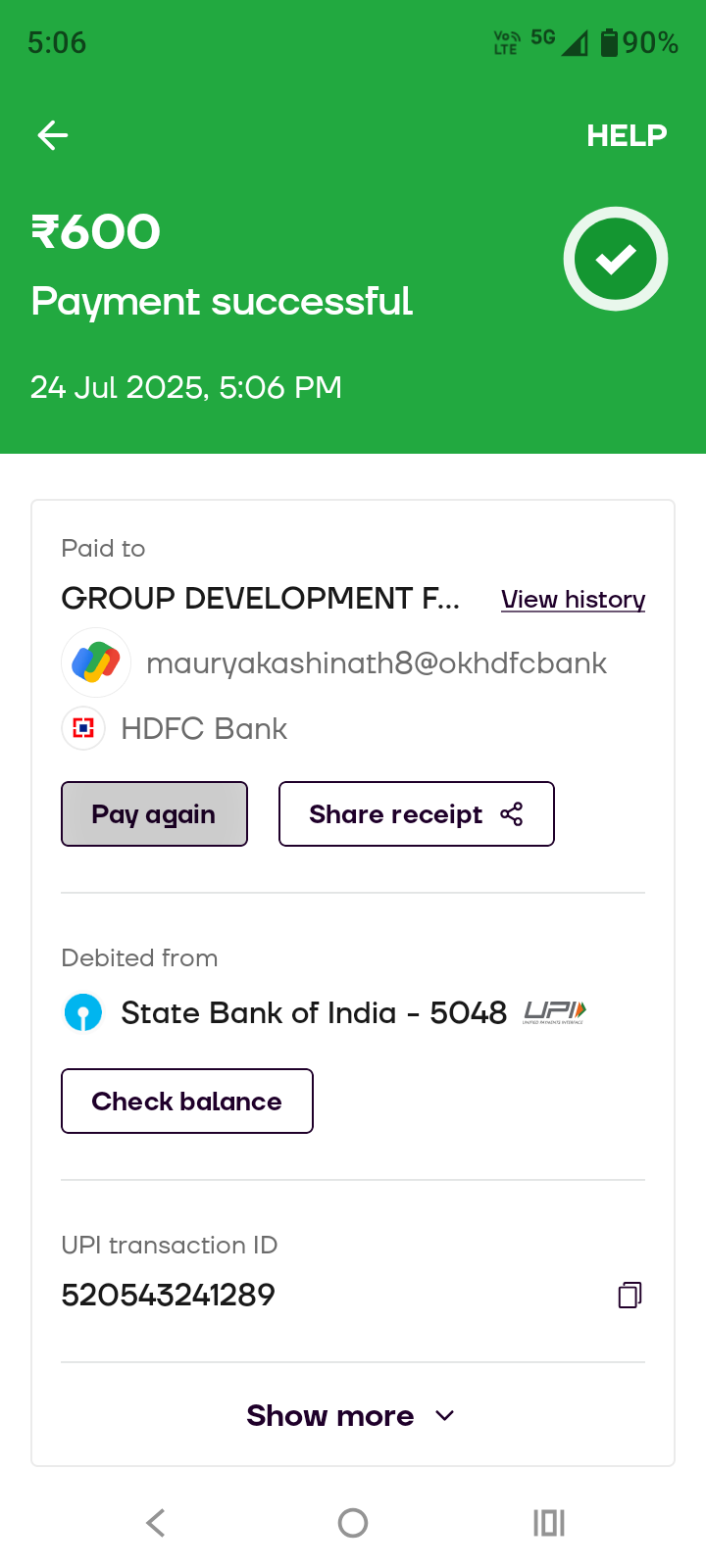Screen dimensions: 706x1568
Task: Open View history link
Action: 573,599
